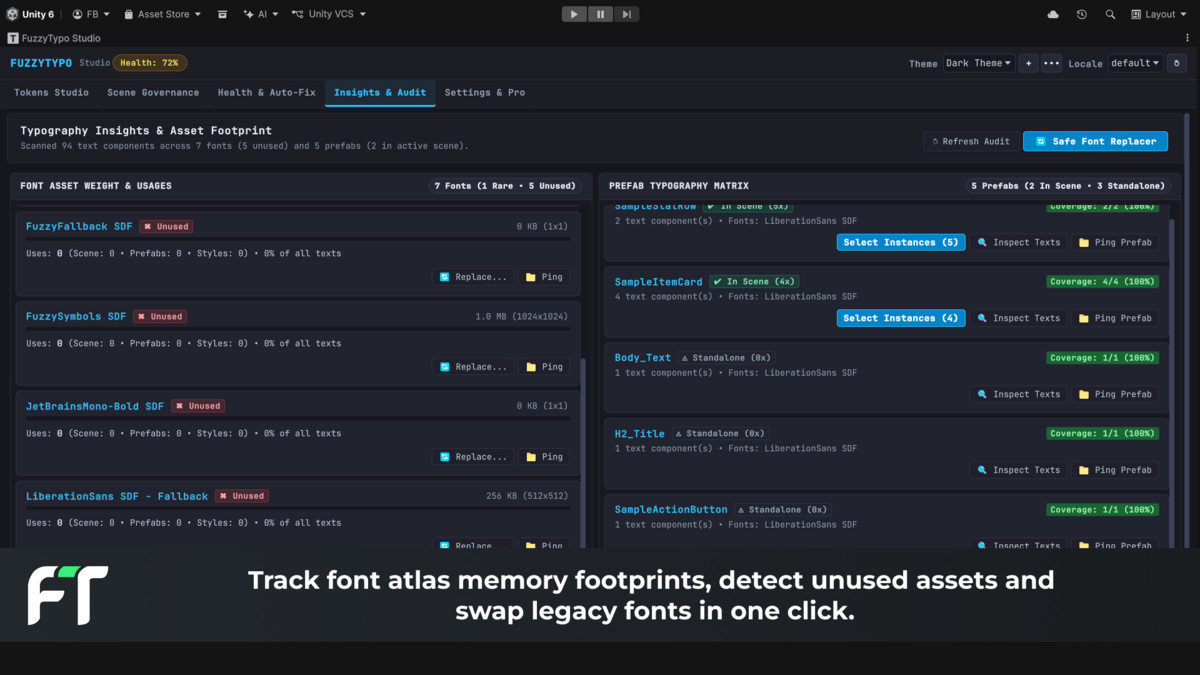Click the font list panel scrollbar
Screen dimensions: 1200x675
[584, 452]
